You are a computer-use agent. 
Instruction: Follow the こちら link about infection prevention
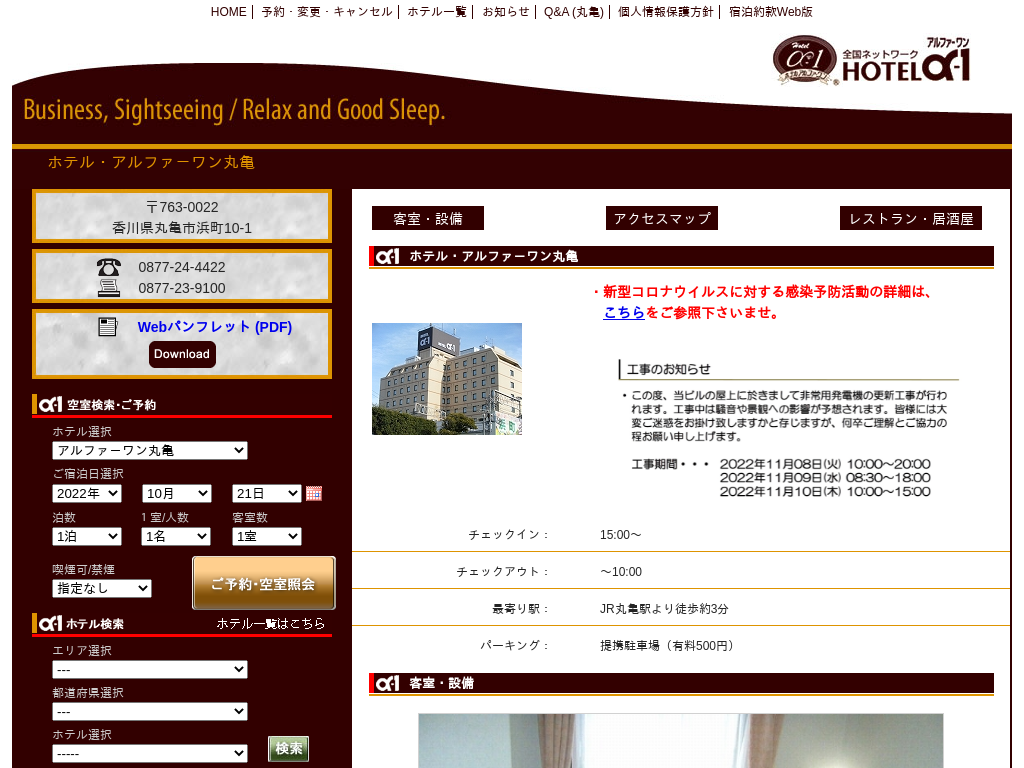[624, 313]
